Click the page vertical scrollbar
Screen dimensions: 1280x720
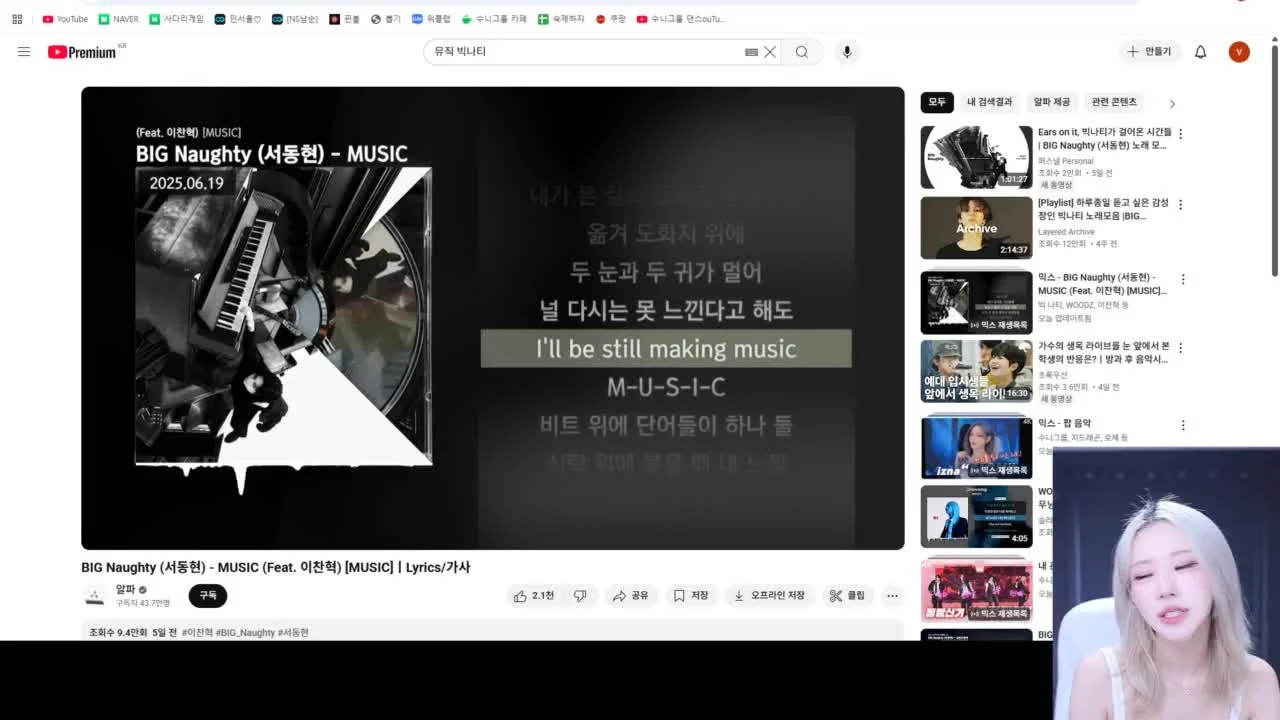(1274, 160)
